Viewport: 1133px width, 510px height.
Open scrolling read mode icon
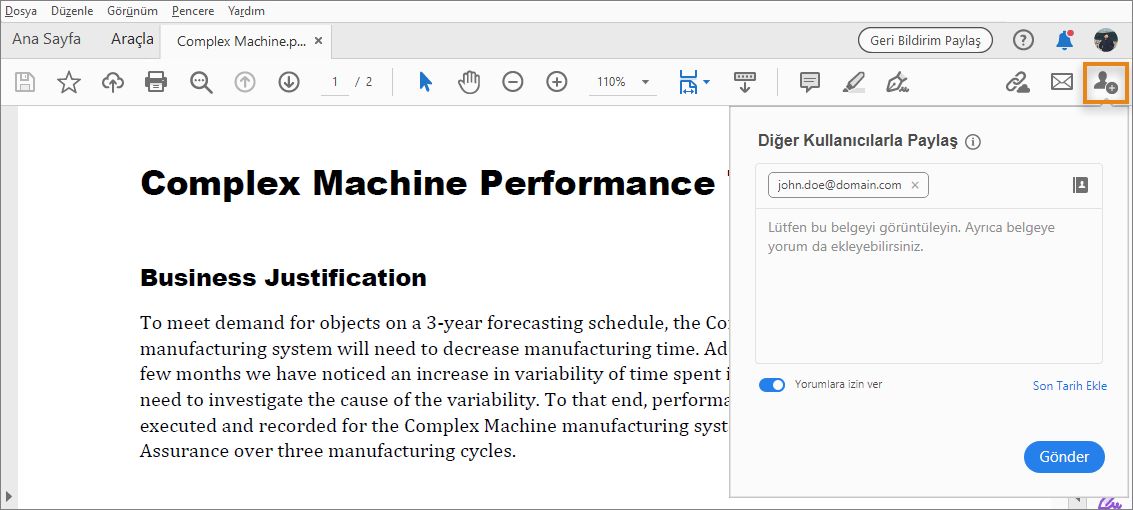tap(744, 82)
